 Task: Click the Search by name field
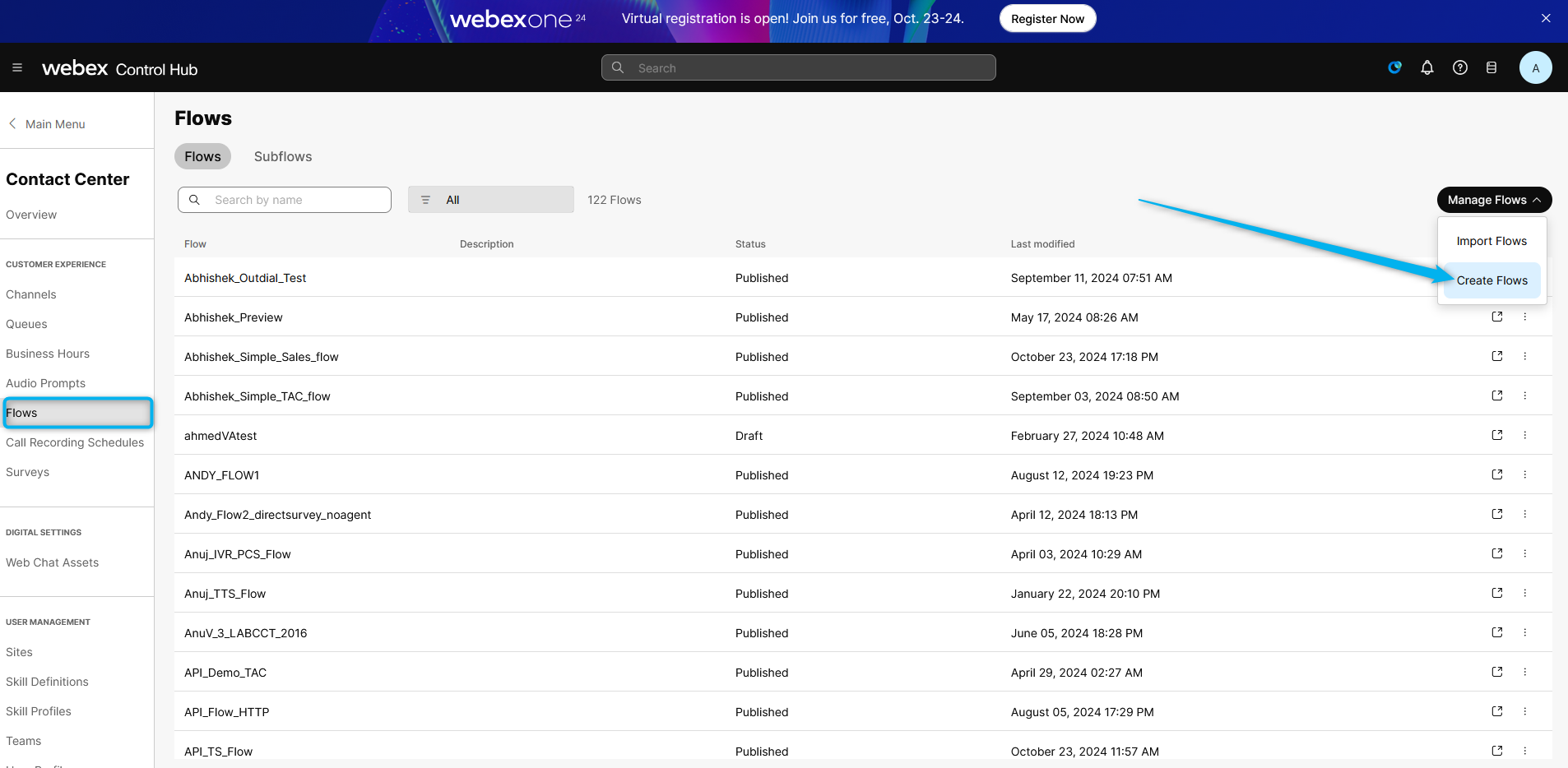(285, 200)
